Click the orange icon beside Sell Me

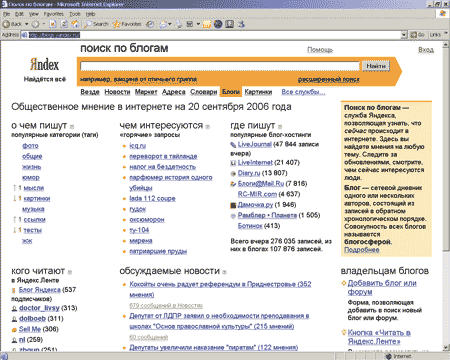point(14,330)
